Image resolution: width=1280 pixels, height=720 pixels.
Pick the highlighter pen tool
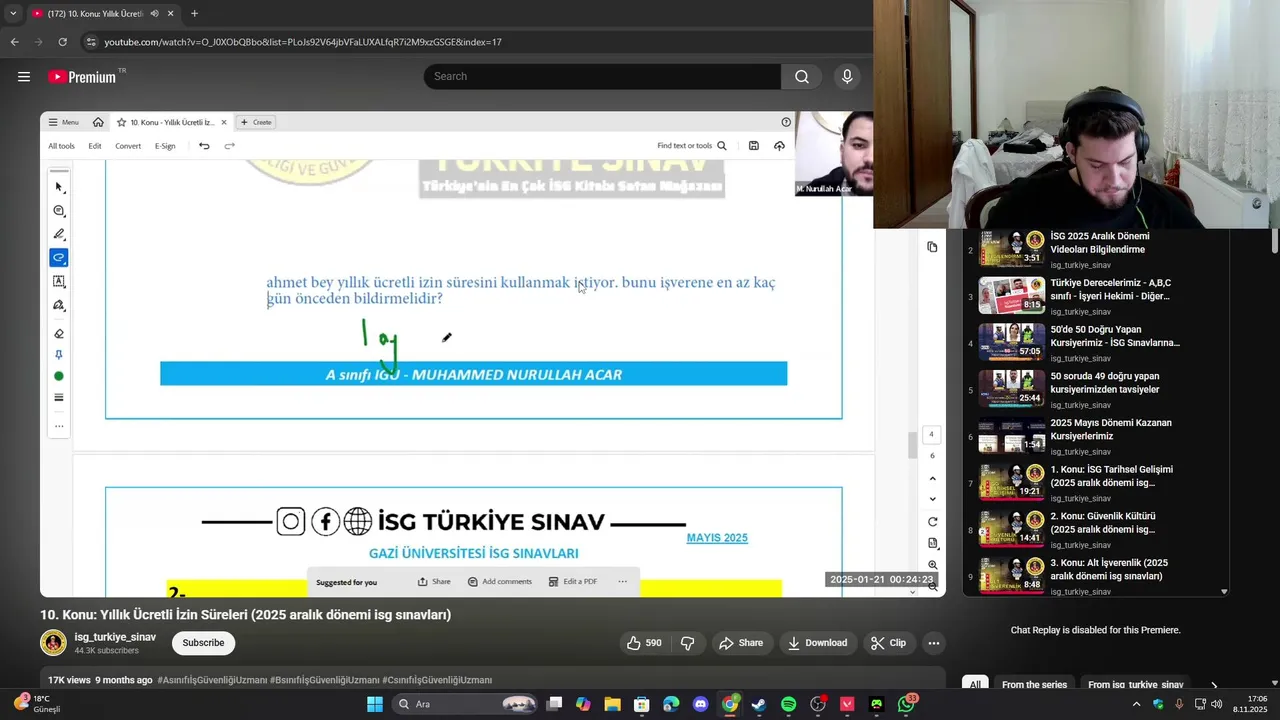(x=59, y=234)
